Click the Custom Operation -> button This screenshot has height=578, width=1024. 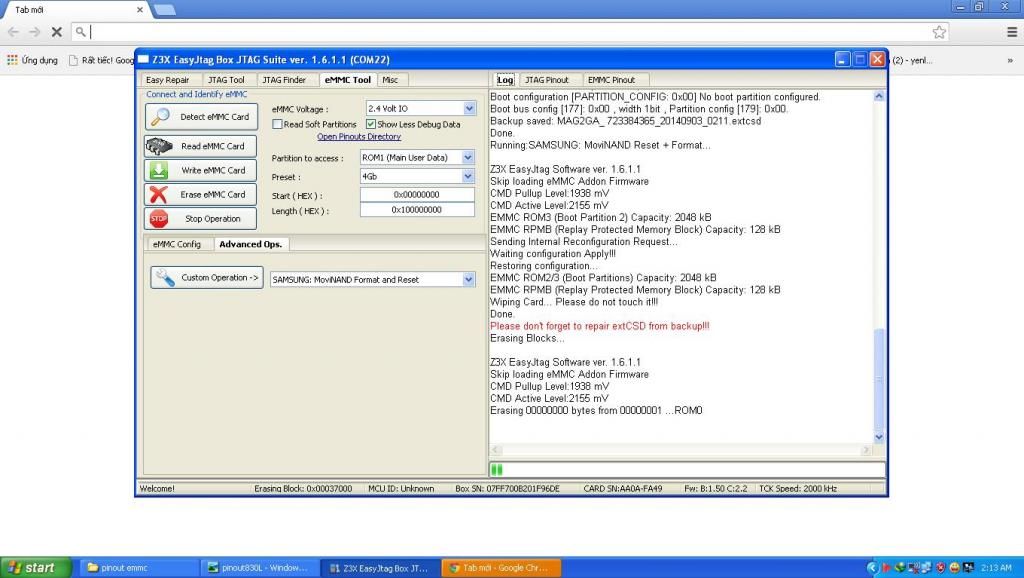[x=207, y=278]
